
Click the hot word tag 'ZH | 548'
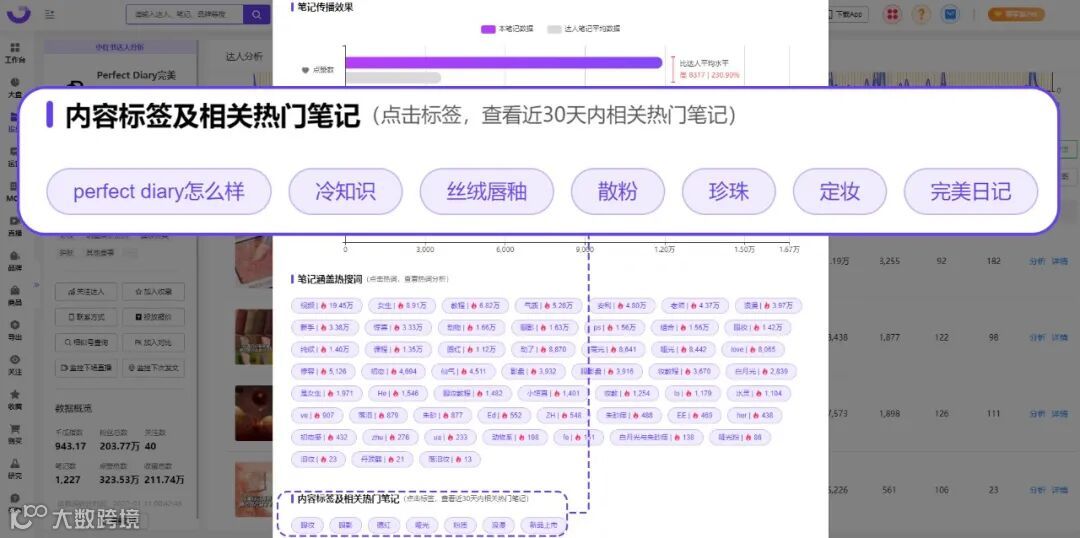(x=563, y=415)
